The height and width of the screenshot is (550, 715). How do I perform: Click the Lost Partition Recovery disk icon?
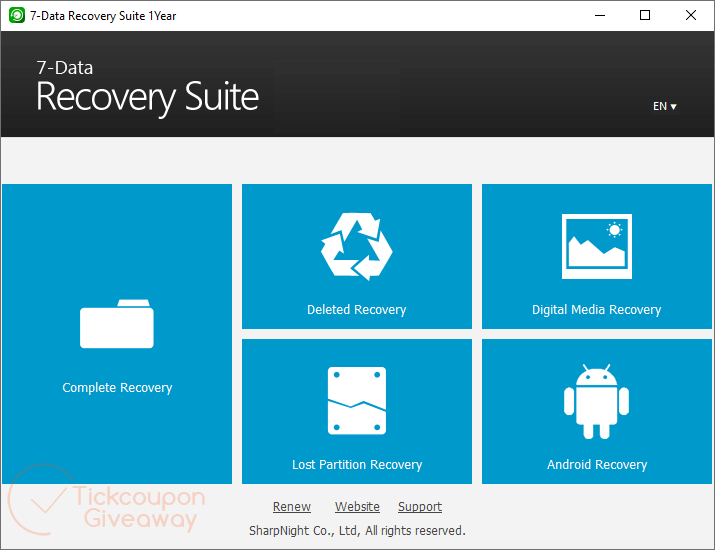coord(357,401)
